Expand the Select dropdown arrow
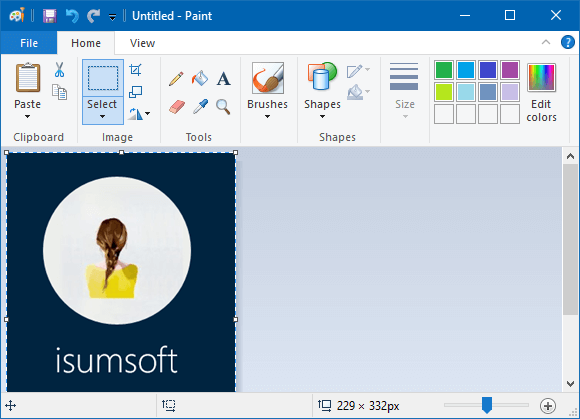 click(102, 116)
